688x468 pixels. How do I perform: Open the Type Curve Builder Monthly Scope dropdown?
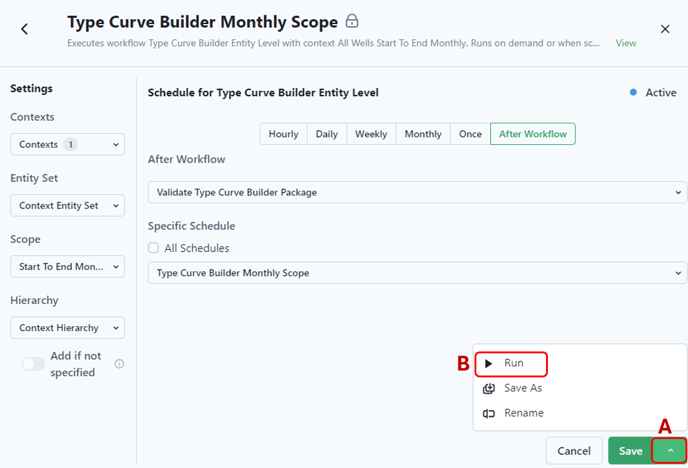coord(417,273)
